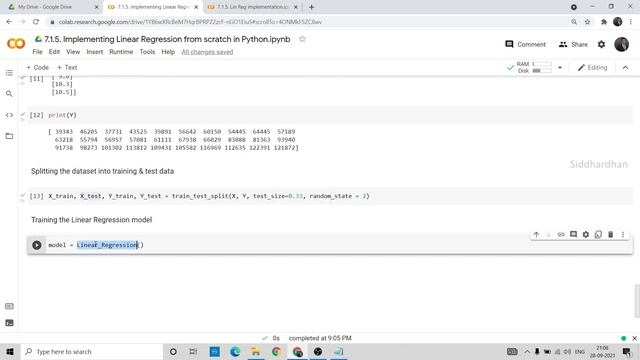Open the Tools menu
This screenshot has height=360, width=640.
pos(147,52)
